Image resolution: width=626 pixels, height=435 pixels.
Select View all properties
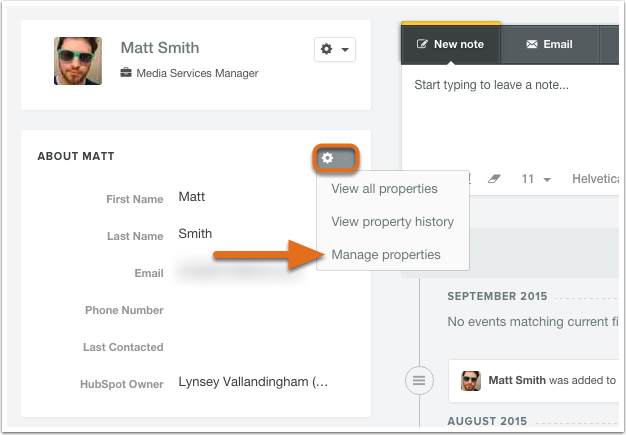(384, 189)
